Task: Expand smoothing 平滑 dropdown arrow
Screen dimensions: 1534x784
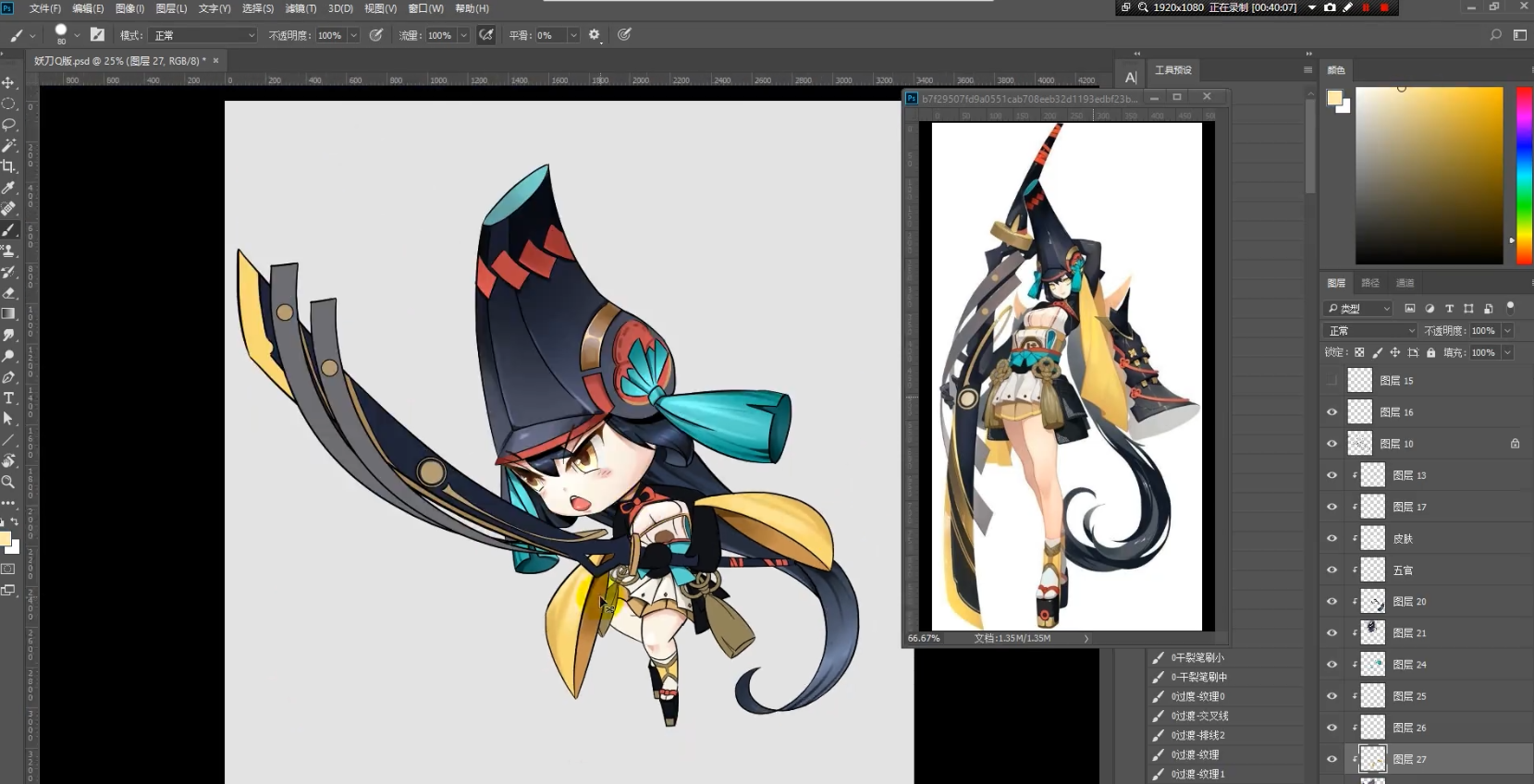Action: coord(573,35)
